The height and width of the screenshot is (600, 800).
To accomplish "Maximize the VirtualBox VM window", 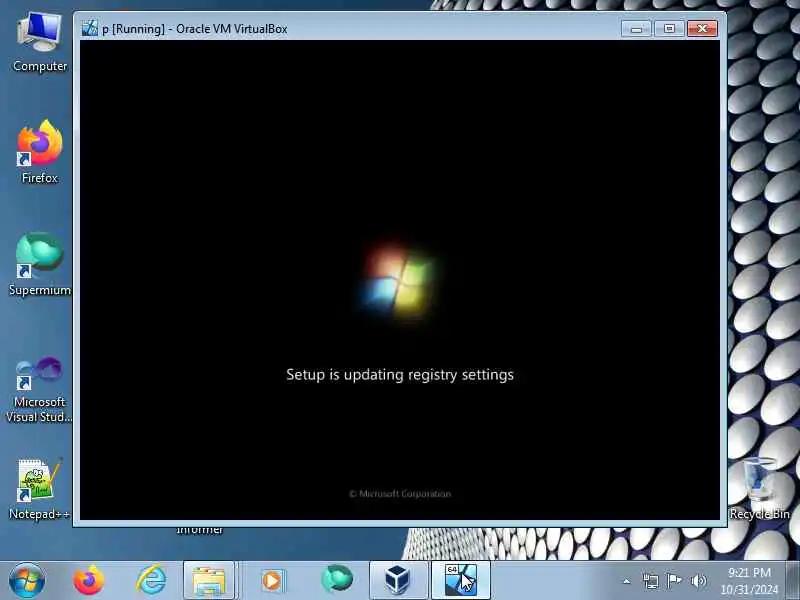I will click(669, 29).
